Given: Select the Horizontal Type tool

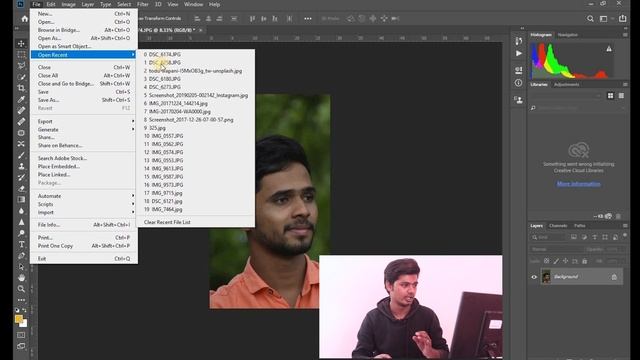Looking at the screenshot, I should tap(21, 244).
